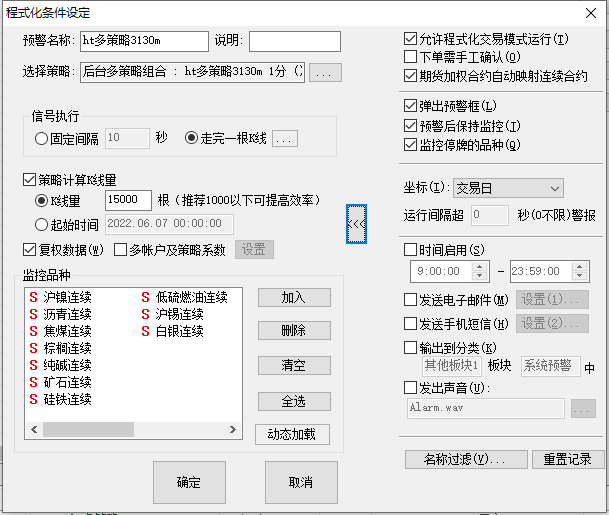Close the 程式化条件设定 dialog
The image size is (609, 515).
[x=591, y=13]
